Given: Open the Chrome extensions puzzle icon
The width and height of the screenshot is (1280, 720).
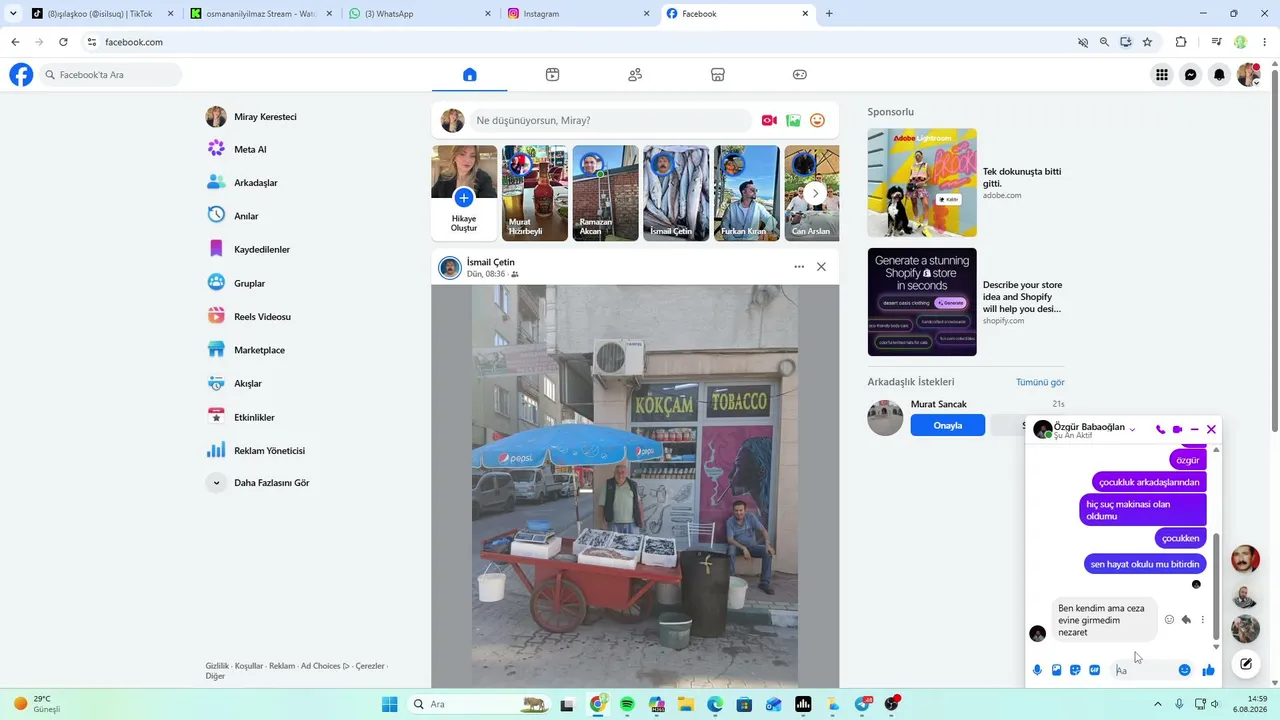Looking at the screenshot, I should (1181, 42).
